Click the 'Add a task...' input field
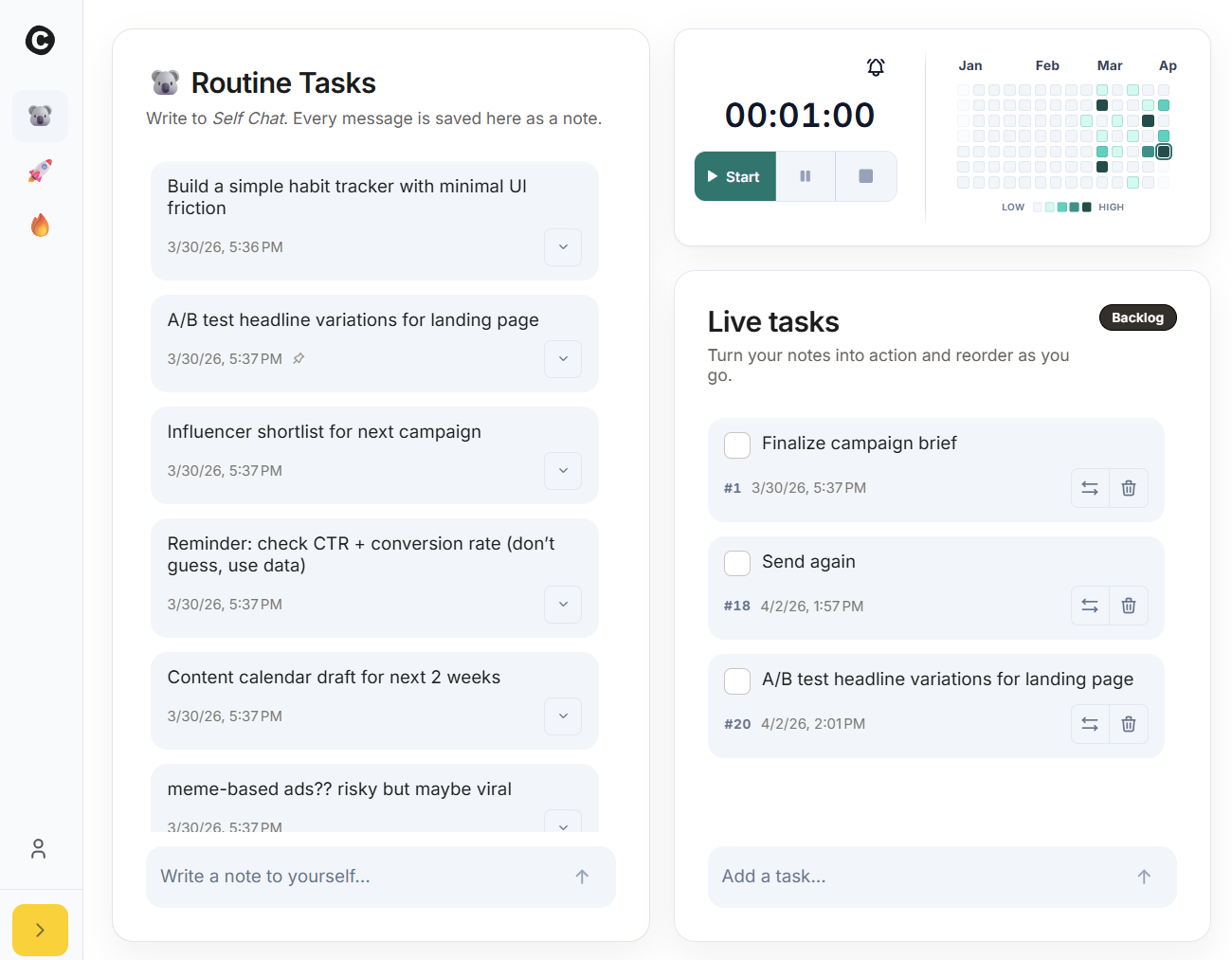This screenshot has width=1232, height=960. (x=900, y=876)
